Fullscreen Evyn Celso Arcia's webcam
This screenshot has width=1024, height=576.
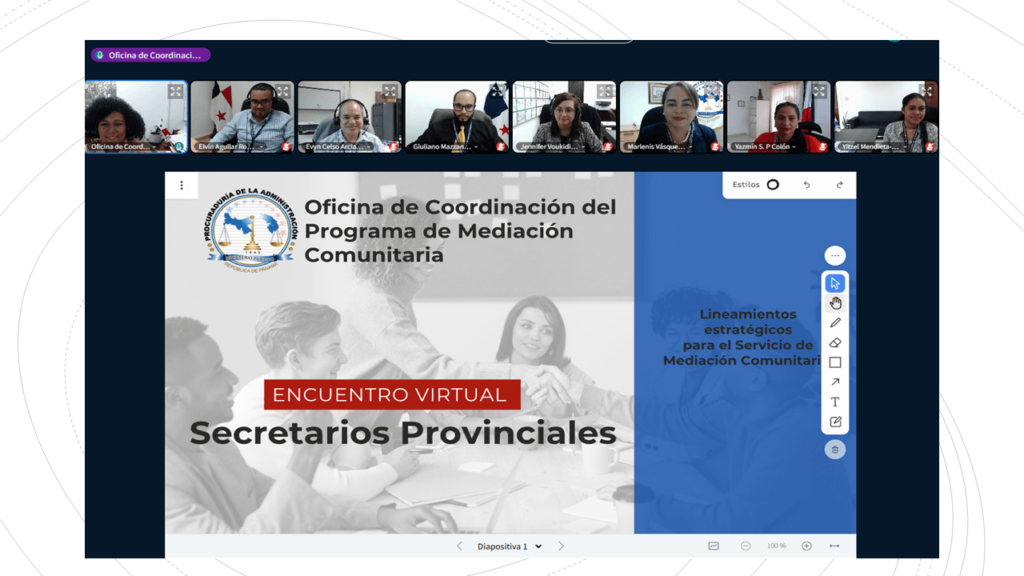click(389, 92)
